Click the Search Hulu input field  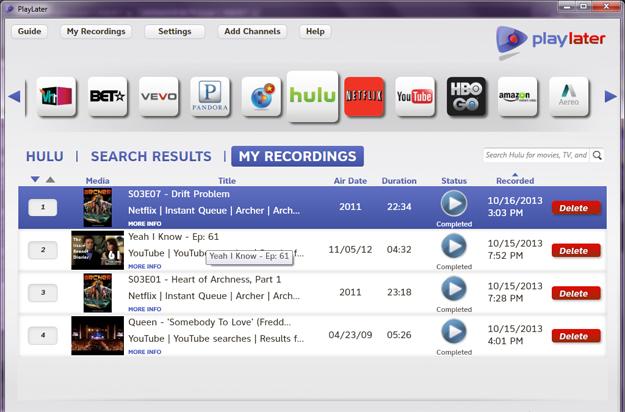(x=537, y=155)
